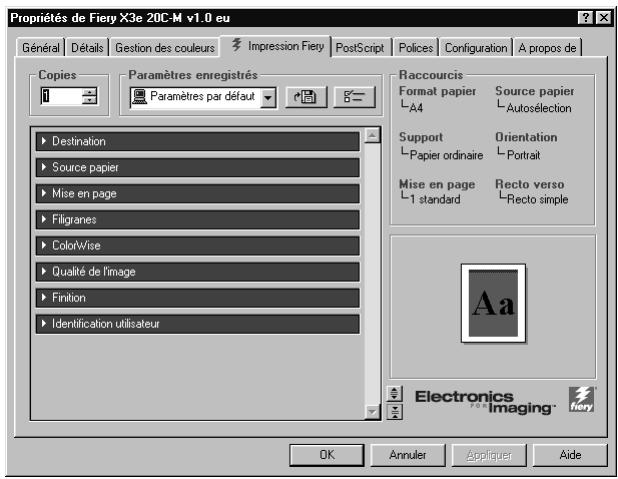Expand the Identification utilisateur section
Viewport: 618px width, 479px height.
[197, 324]
